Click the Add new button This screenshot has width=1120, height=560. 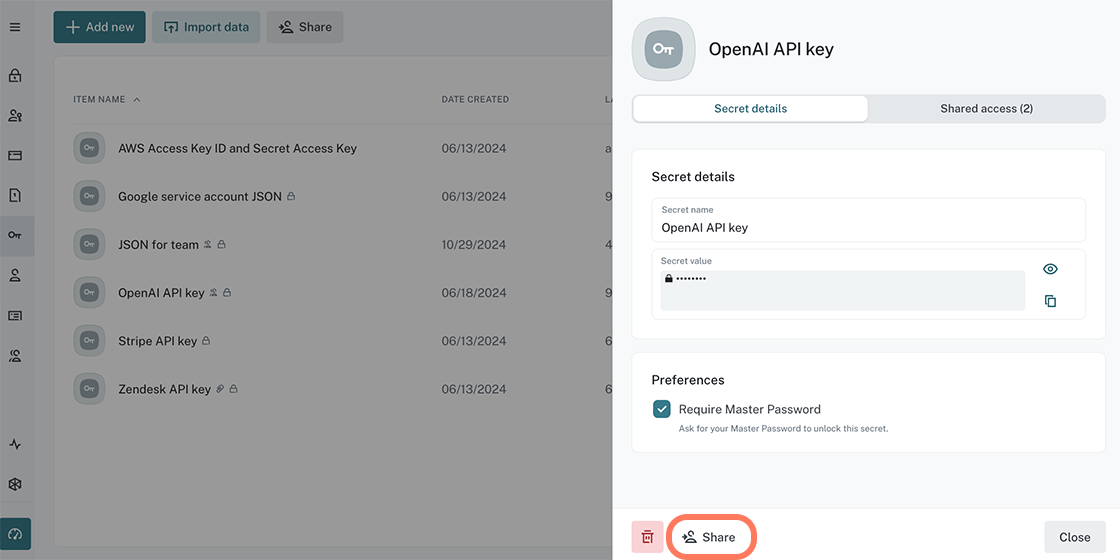tap(99, 27)
